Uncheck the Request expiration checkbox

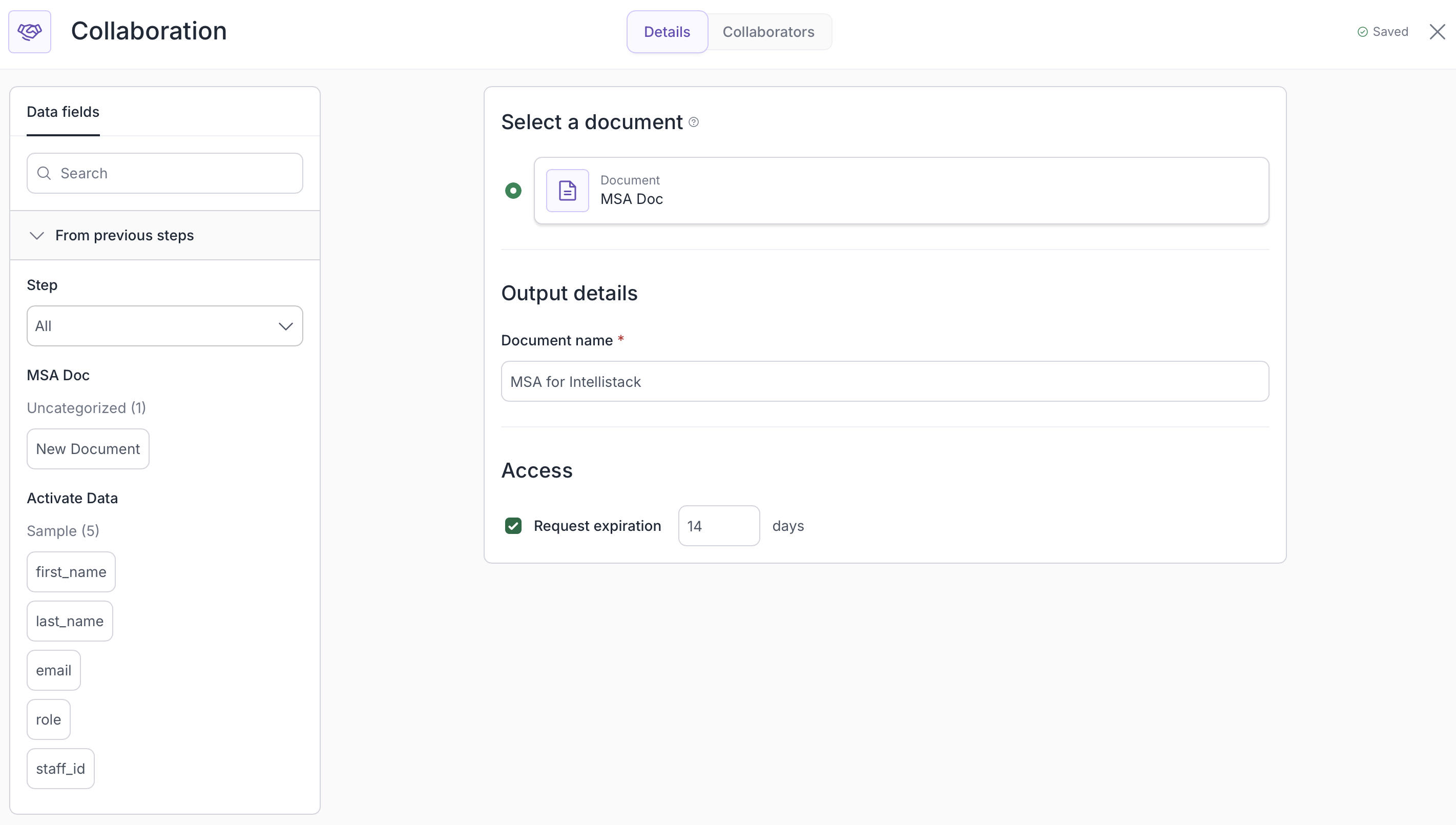pos(513,526)
